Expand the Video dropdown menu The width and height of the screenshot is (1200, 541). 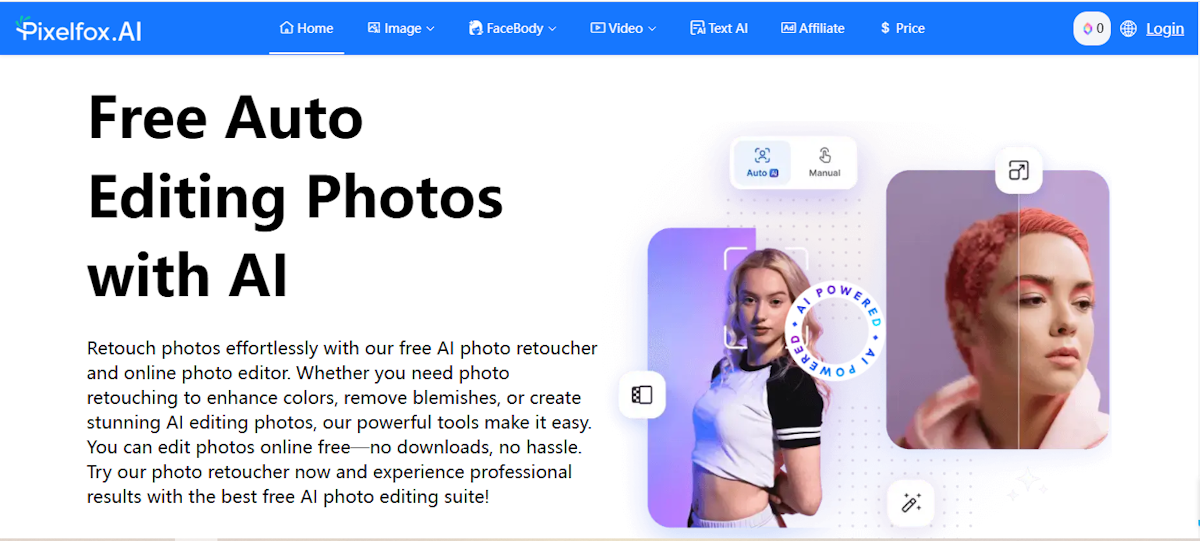[623, 28]
